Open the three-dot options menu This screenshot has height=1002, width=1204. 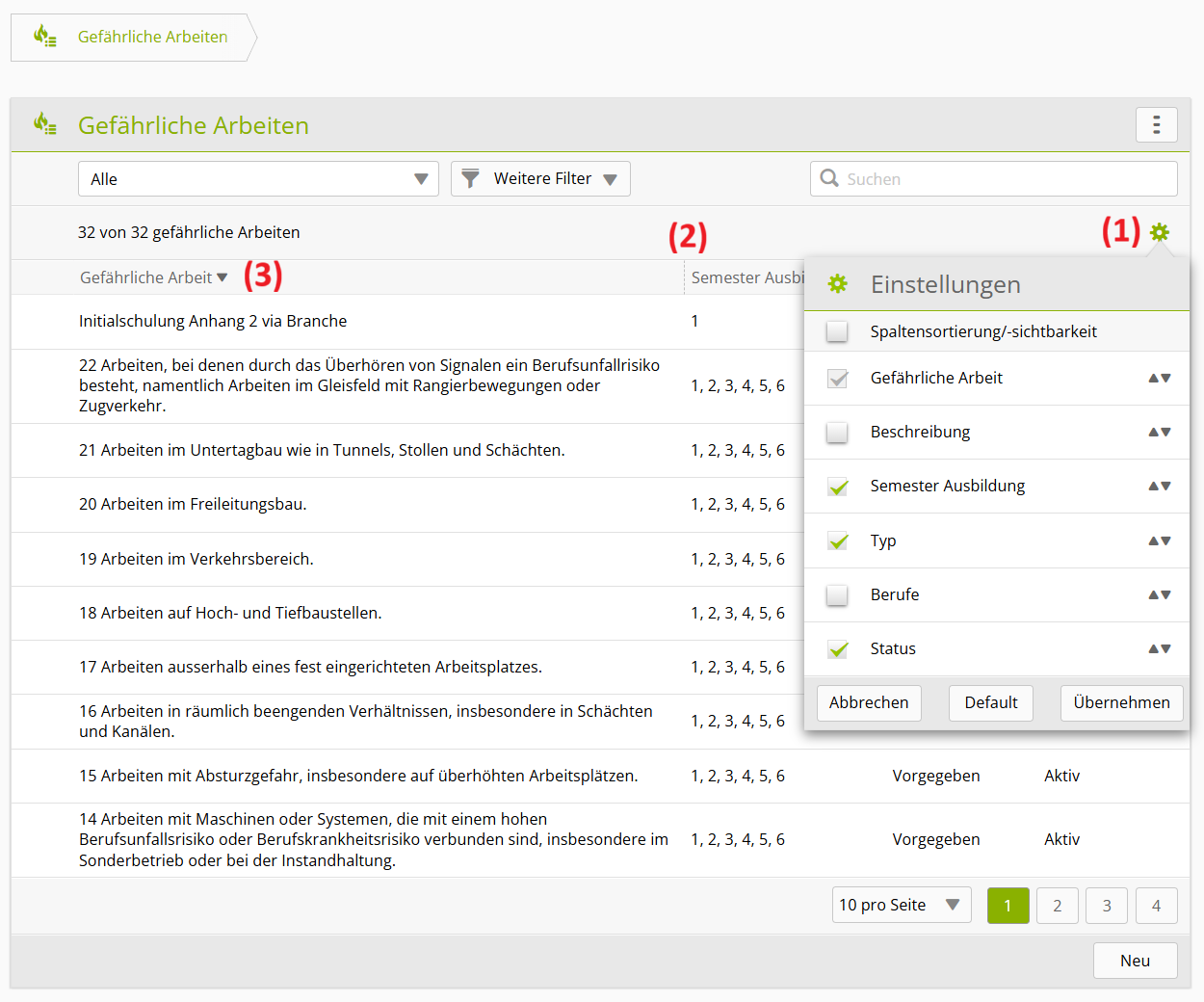click(x=1156, y=125)
